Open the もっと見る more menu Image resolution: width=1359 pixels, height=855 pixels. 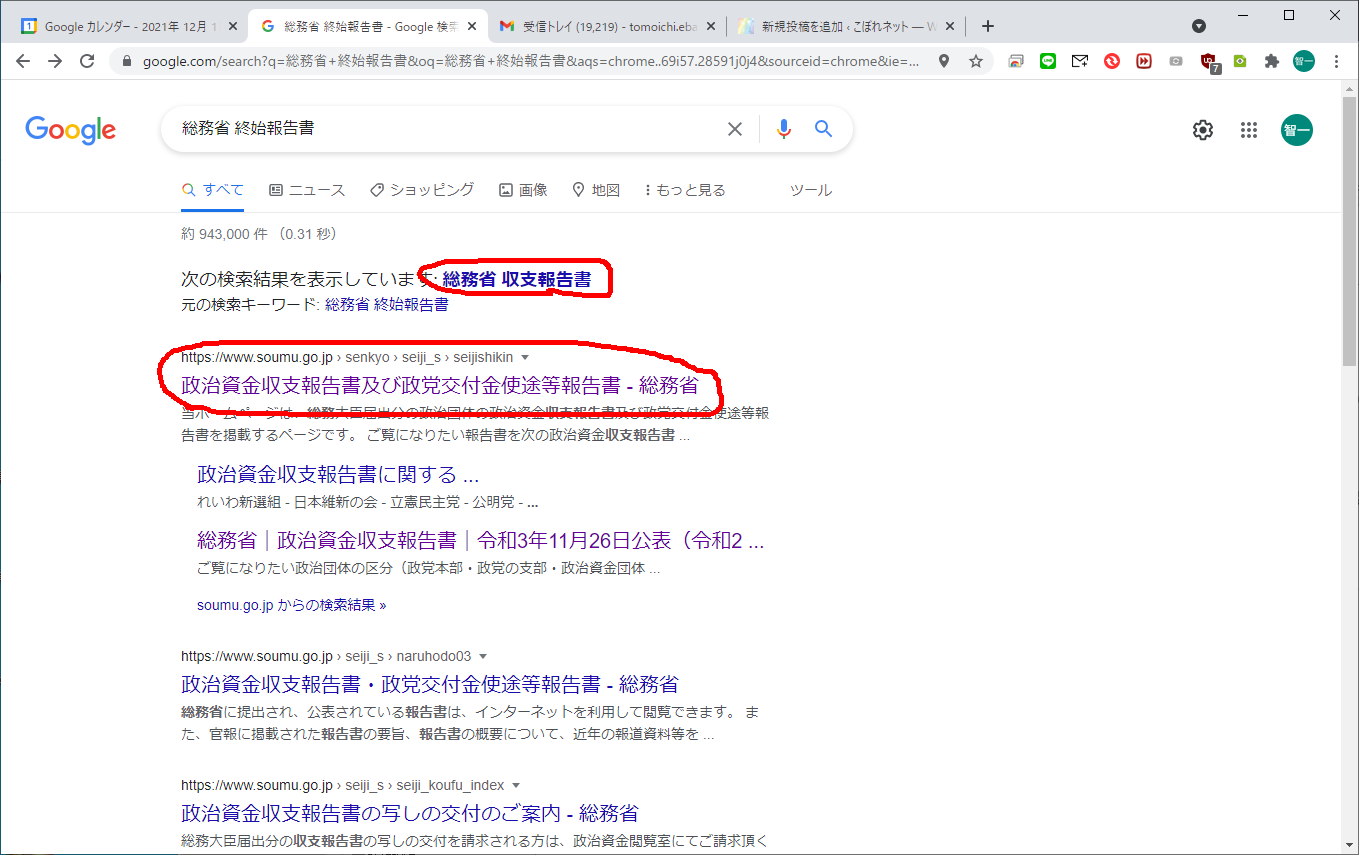[685, 190]
